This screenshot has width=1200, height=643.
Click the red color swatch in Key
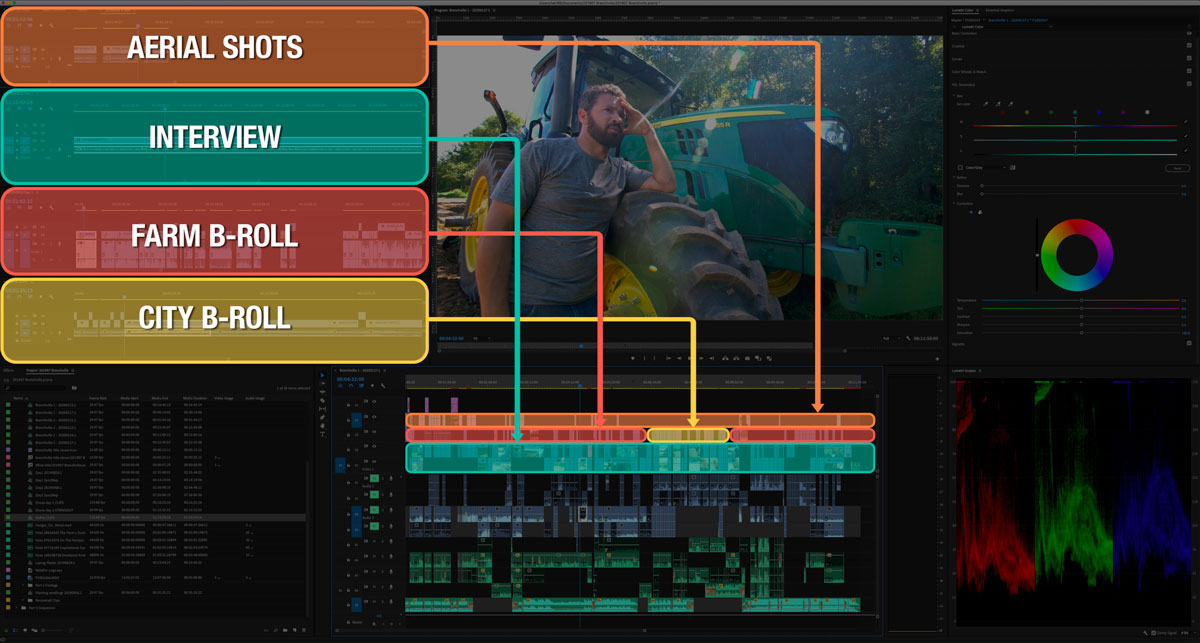click(x=1003, y=112)
